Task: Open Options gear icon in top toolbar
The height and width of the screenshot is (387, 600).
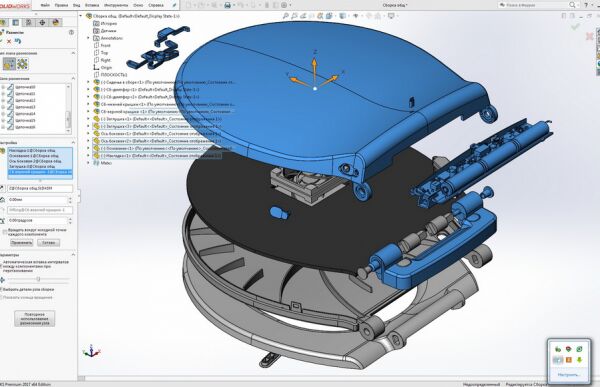Action: (284, 5)
